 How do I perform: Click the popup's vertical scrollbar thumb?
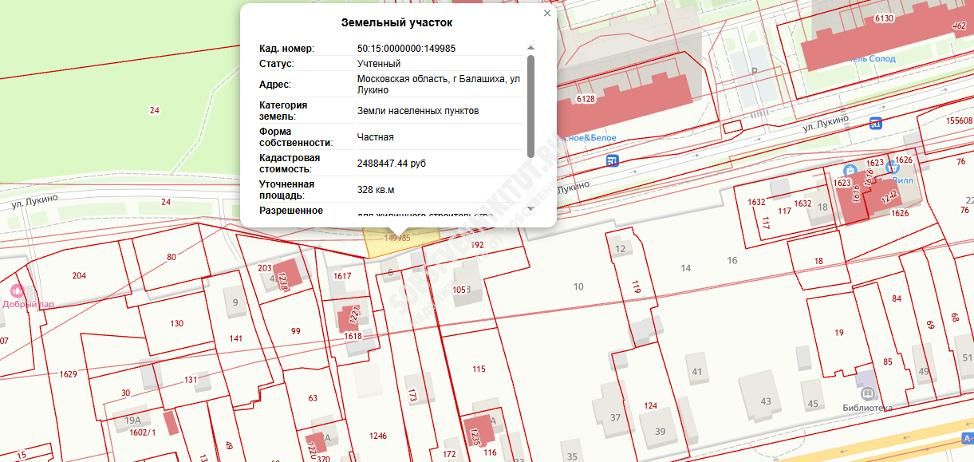pos(530,100)
